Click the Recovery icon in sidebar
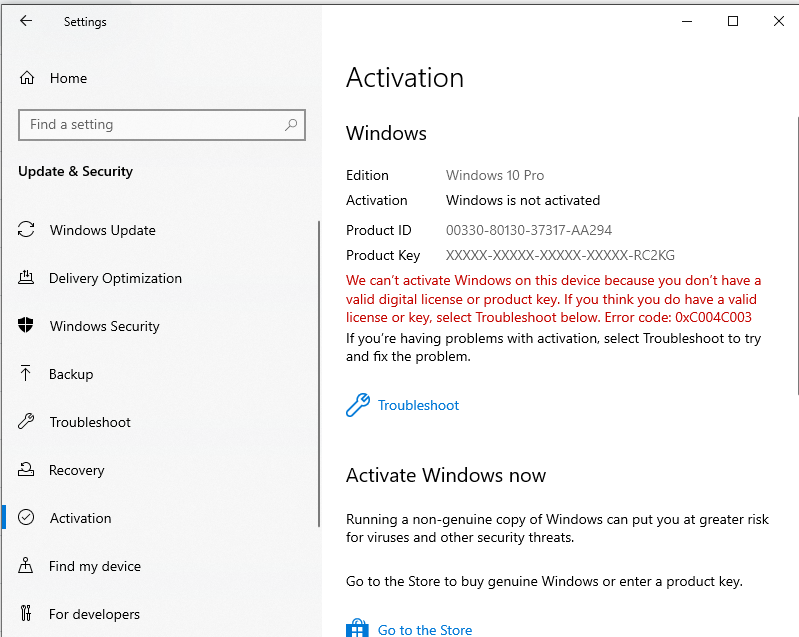 tap(26, 469)
